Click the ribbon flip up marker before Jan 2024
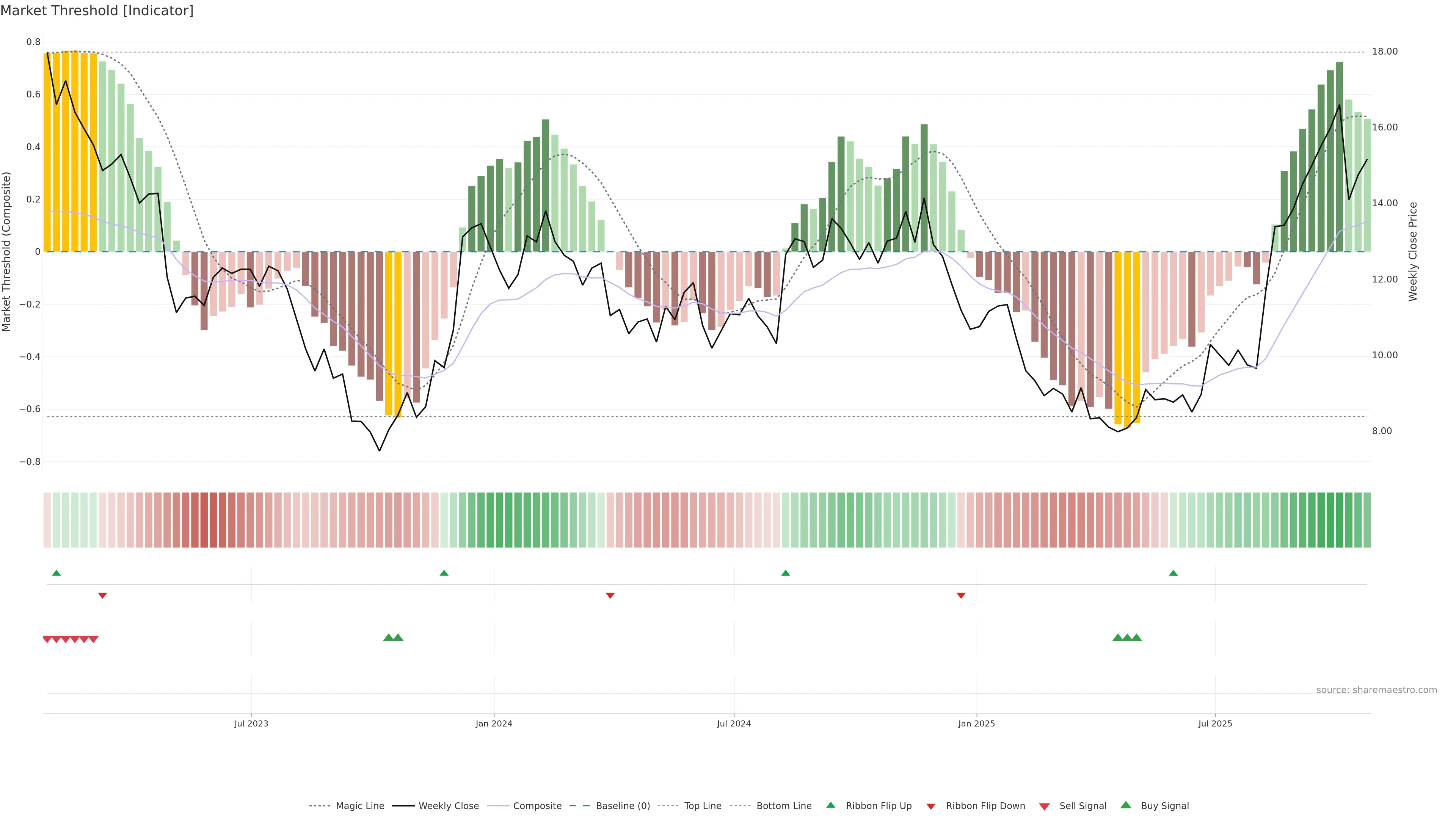1456x819 pixels. coord(444,573)
